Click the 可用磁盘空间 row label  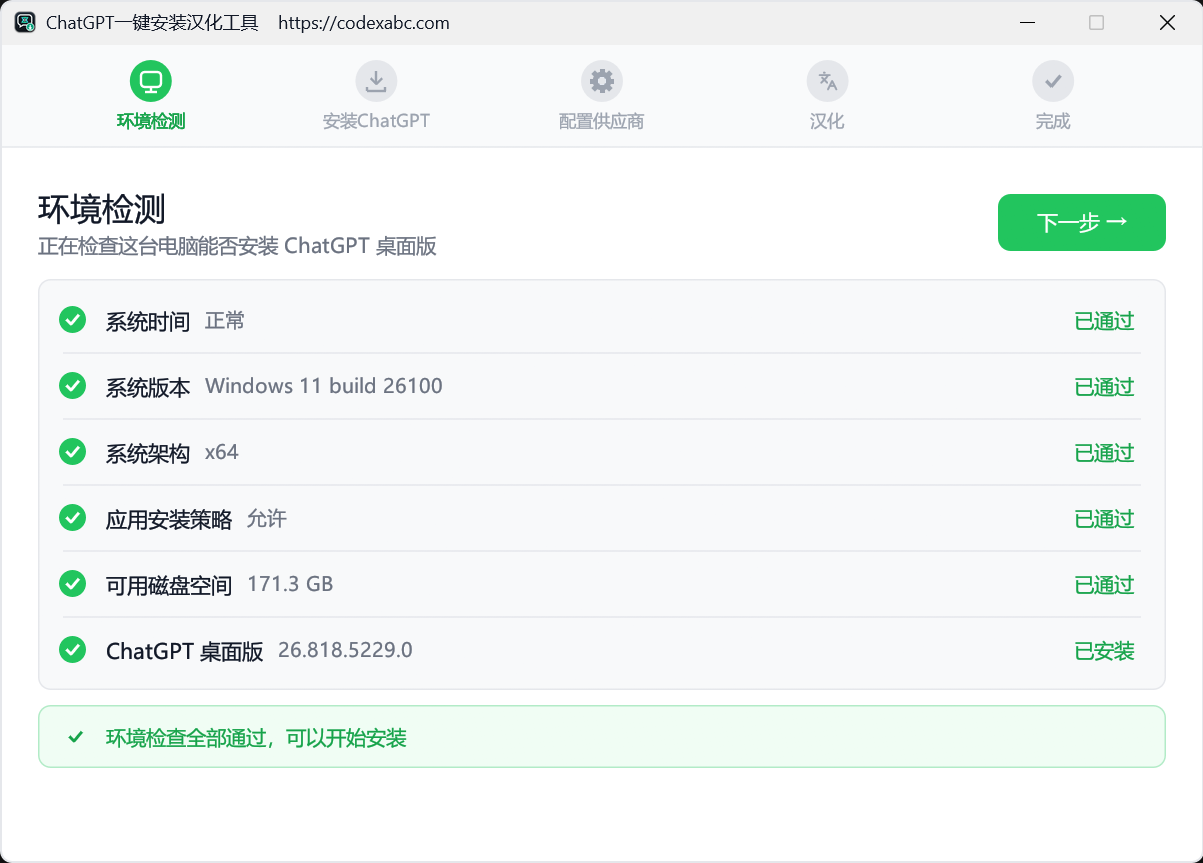click(169, 585)
